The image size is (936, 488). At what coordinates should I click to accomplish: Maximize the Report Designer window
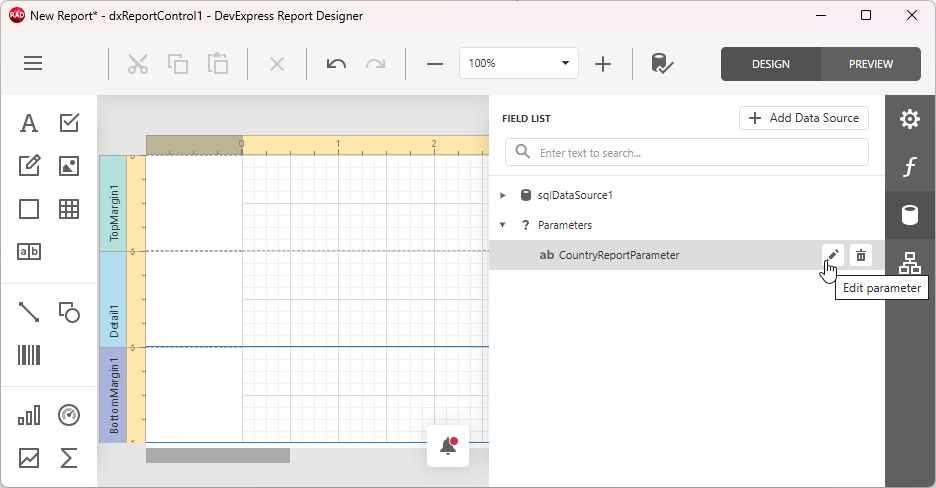[x=866, y=16]
